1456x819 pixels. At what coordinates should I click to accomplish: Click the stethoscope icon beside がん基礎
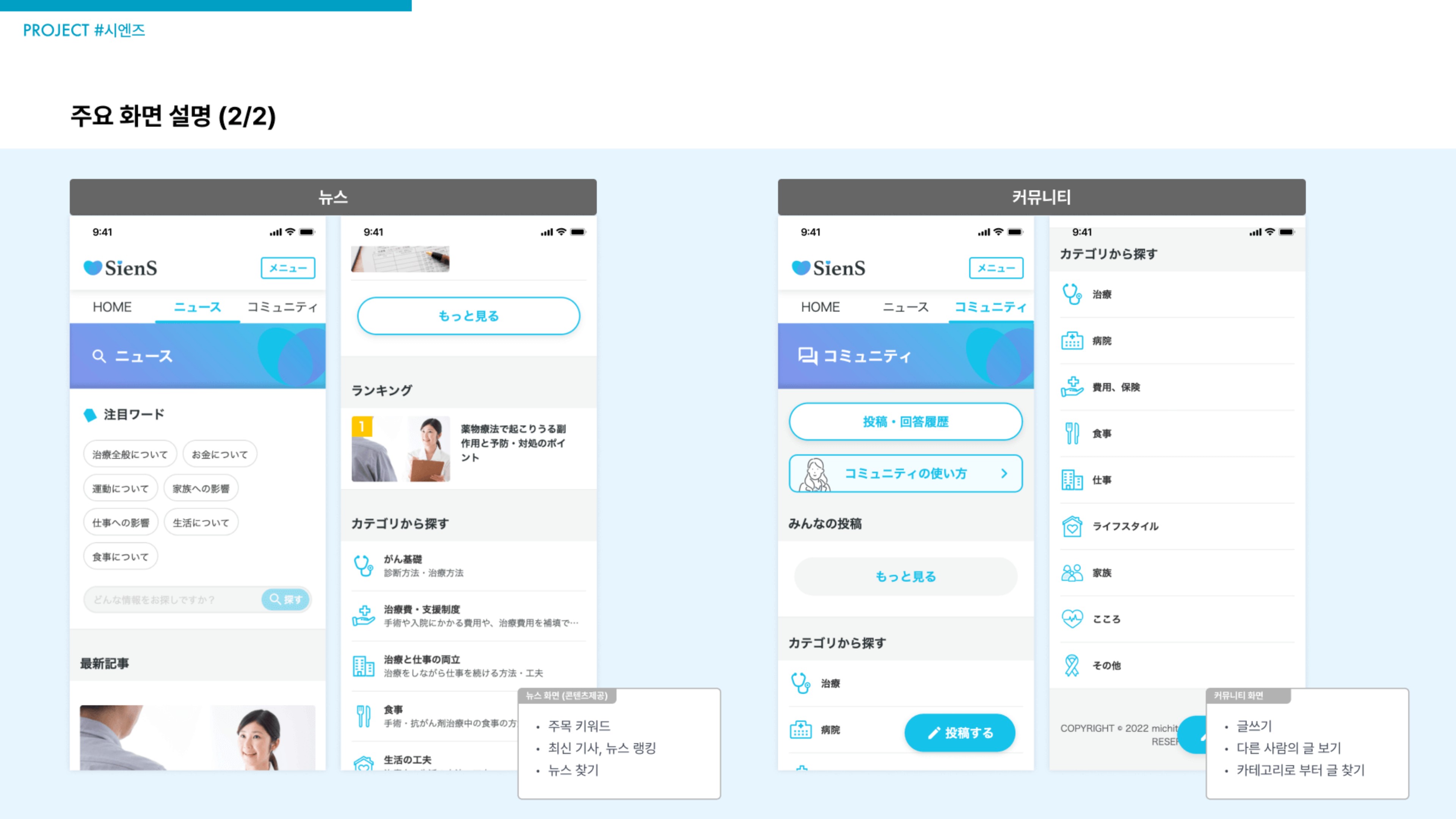(x=364, y=565)
